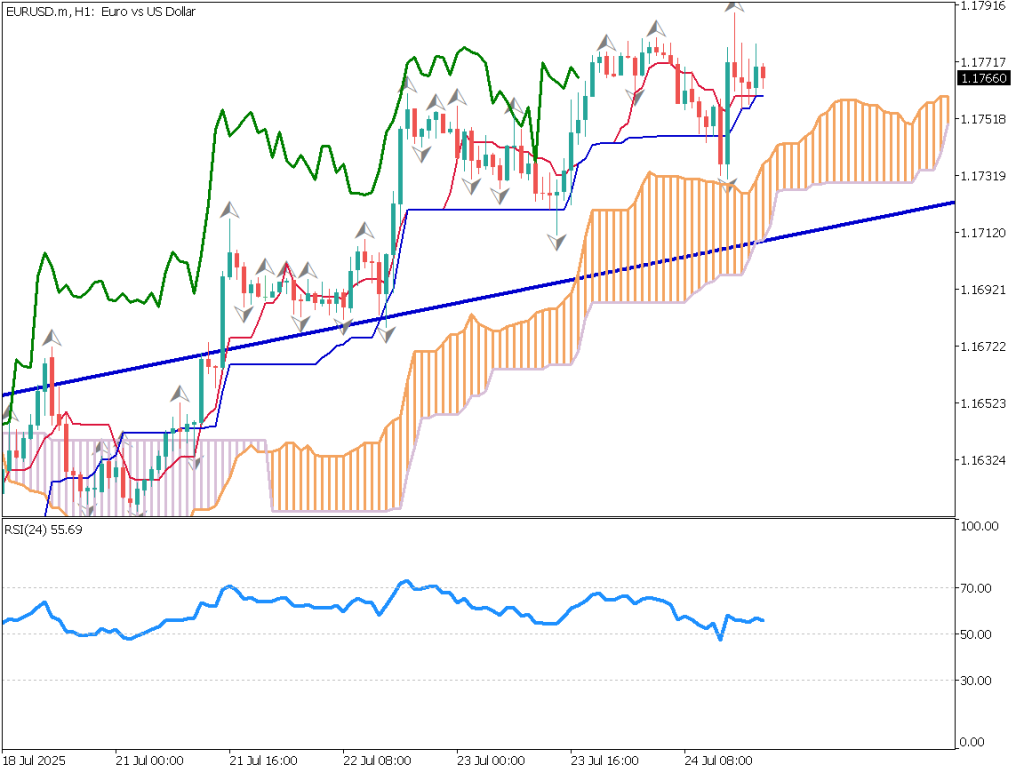Click the 30.00 RSI level label
This screenshot has height=773, width=1024.
point(974,681)
